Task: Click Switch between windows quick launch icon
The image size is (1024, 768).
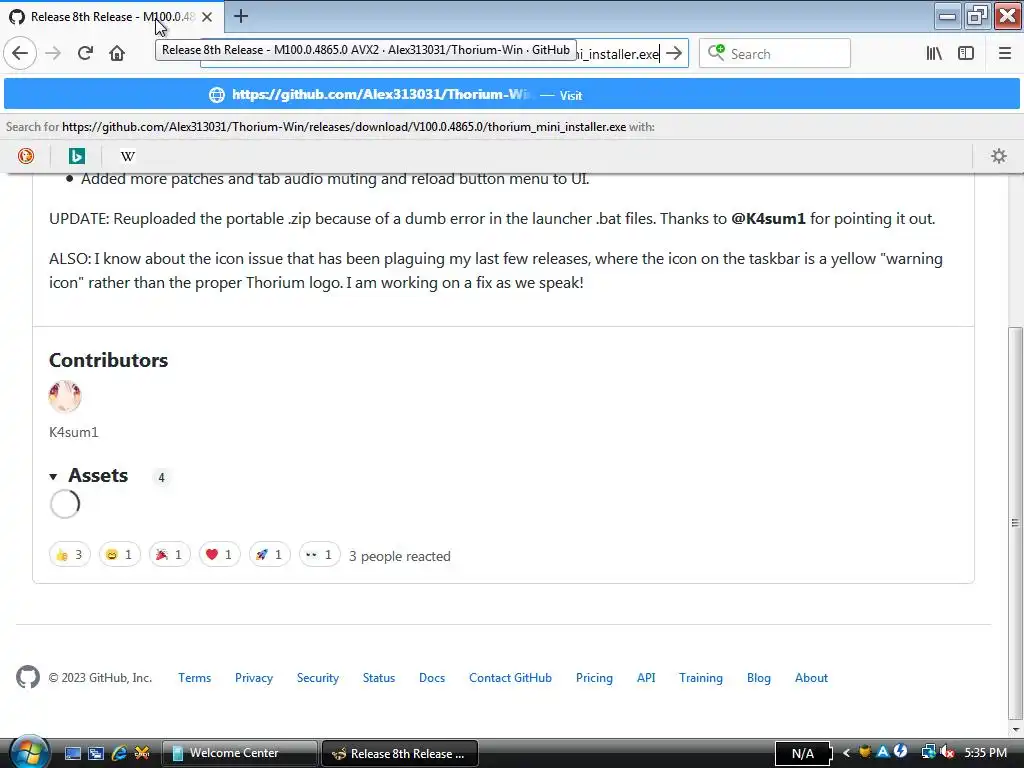Action: (x=96, y=753)
